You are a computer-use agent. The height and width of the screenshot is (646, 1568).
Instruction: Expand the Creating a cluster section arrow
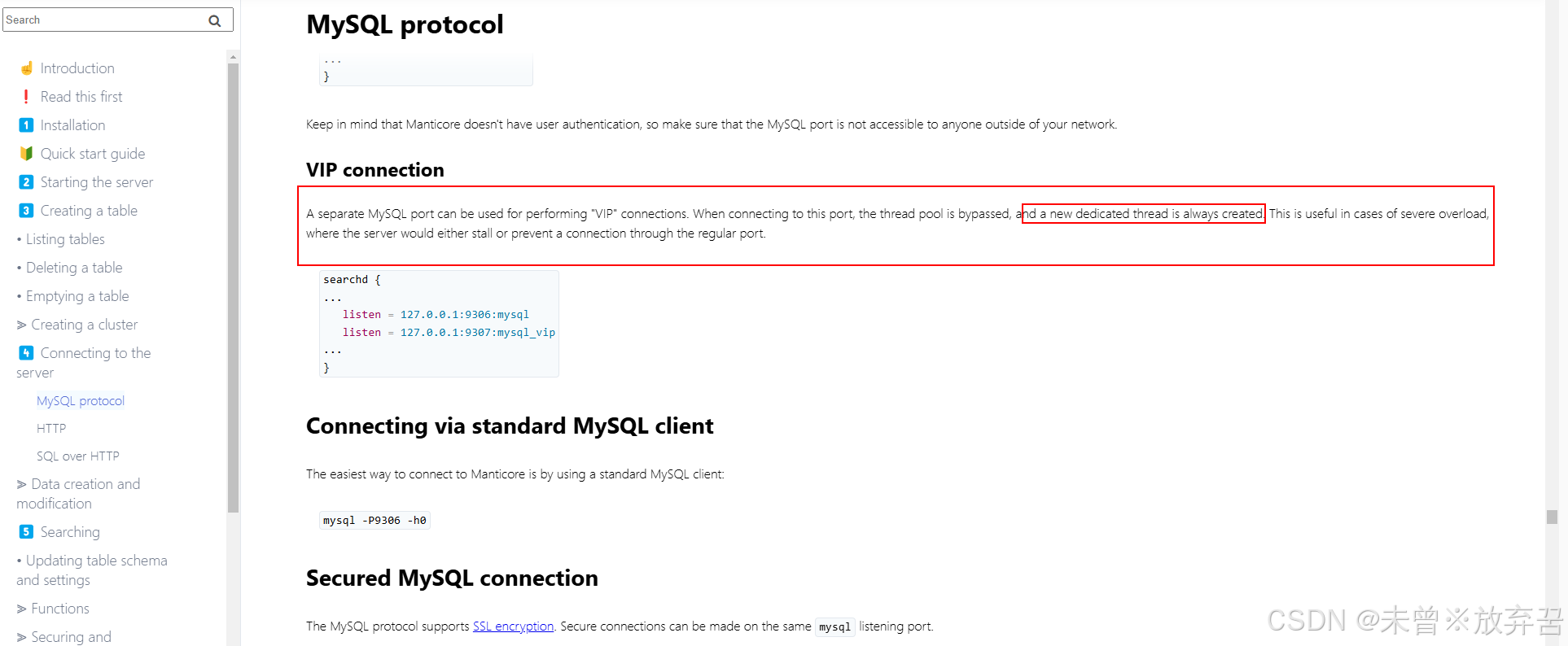[22, 325]
